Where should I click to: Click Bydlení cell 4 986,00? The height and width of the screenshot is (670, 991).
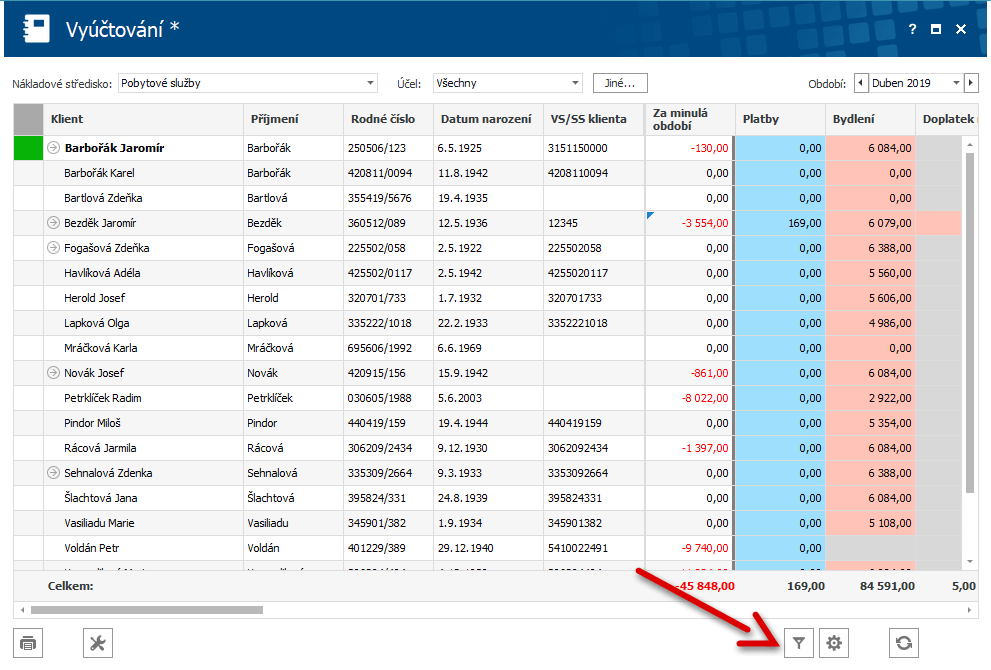(x=870, y=323)
